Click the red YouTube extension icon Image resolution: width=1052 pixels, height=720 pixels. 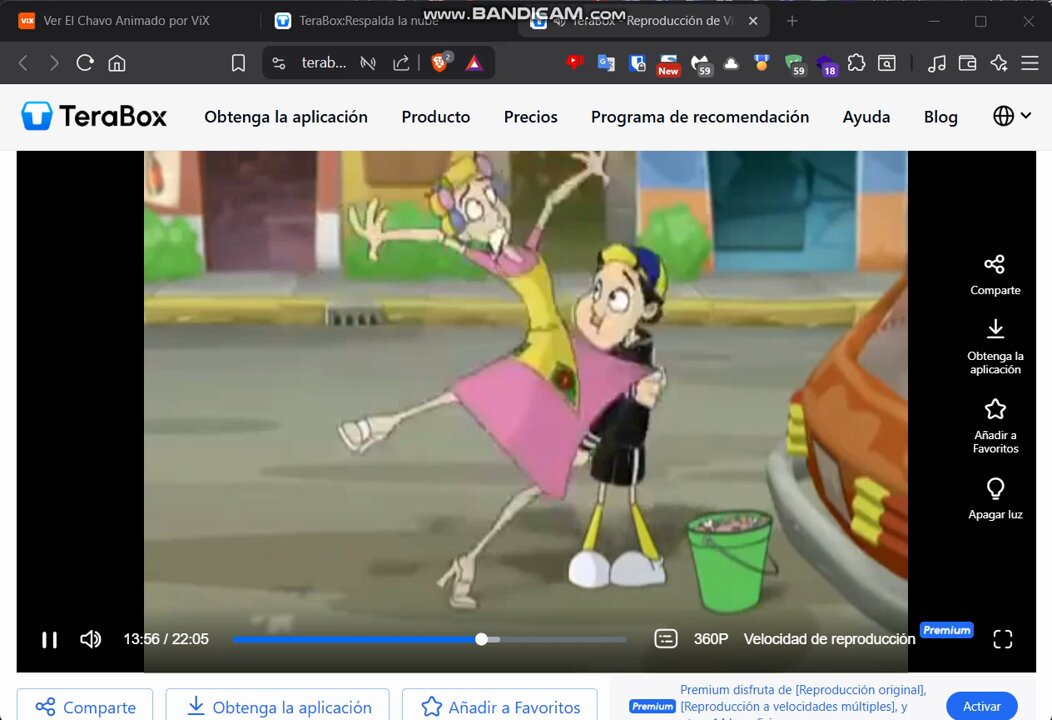pos(574,62)
